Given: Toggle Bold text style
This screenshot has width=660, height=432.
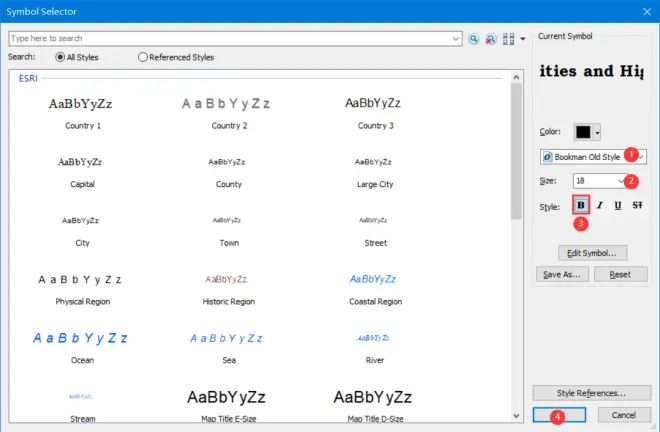Looking at the screenshot, I should click(581, 205).
